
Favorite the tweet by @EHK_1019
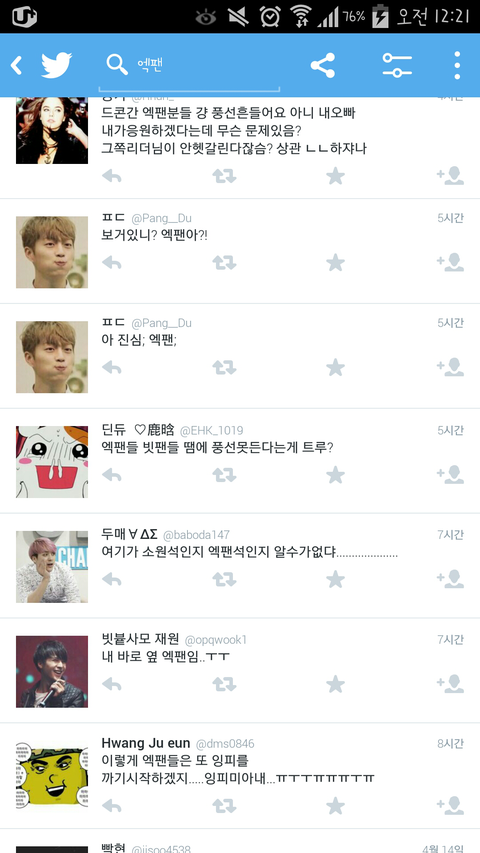pos(335,474)
